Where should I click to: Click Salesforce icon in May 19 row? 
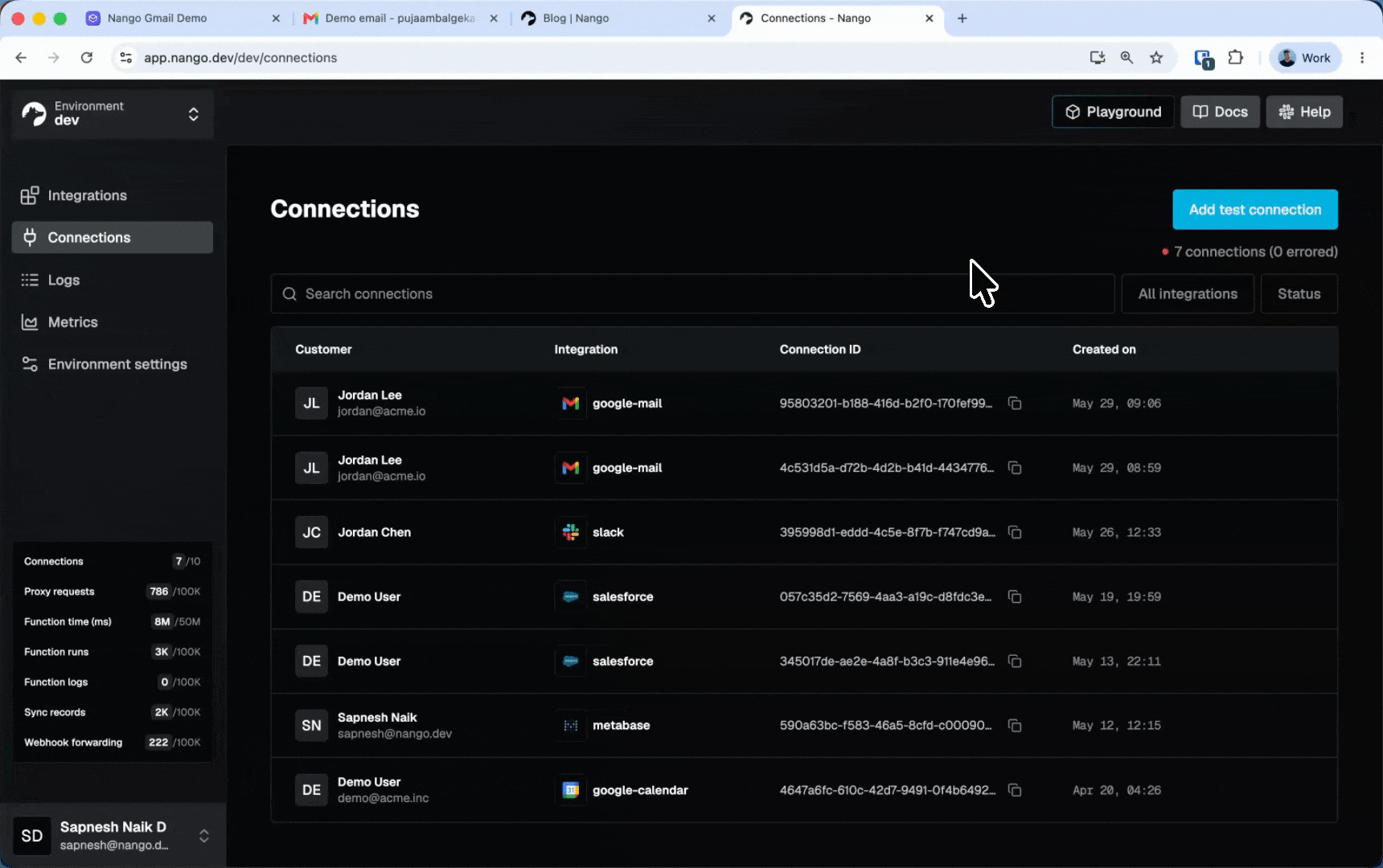(571, 596)
